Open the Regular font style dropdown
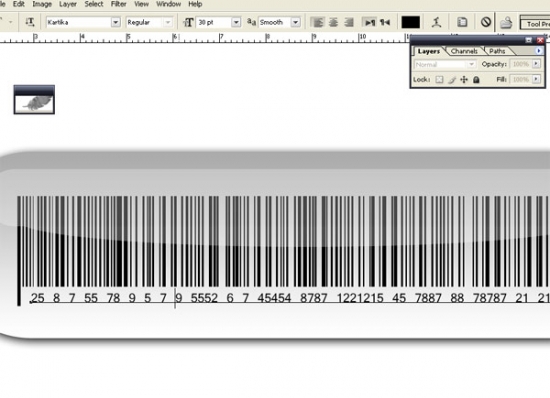The width and height of the screenshot is (550, 398). (x=168, y=22)
